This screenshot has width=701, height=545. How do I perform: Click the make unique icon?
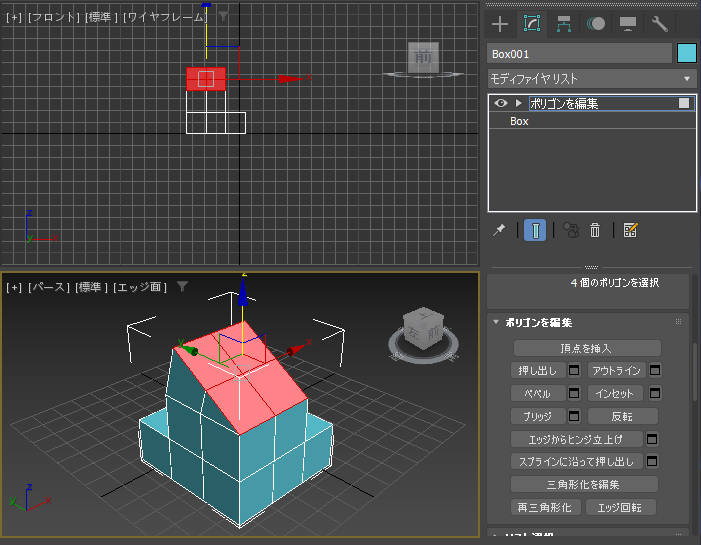click(x=571, y=230)
